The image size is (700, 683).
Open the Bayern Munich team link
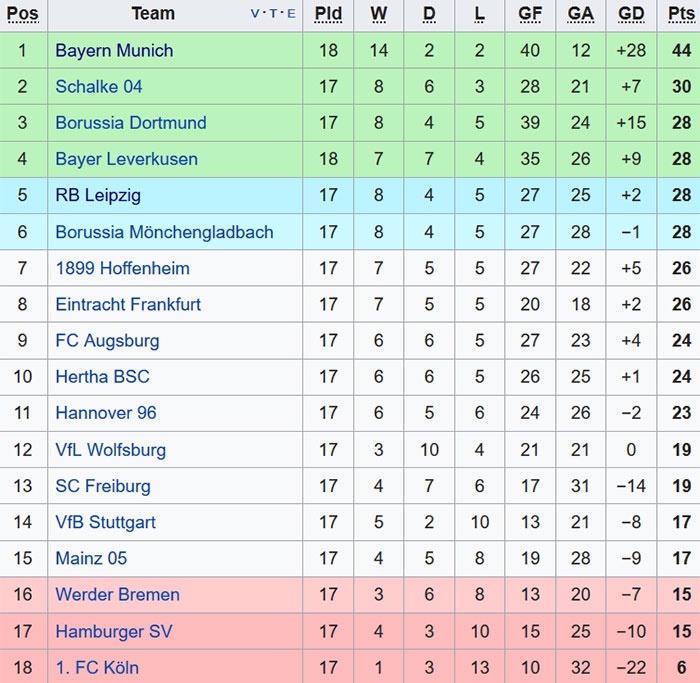[114, 50]
